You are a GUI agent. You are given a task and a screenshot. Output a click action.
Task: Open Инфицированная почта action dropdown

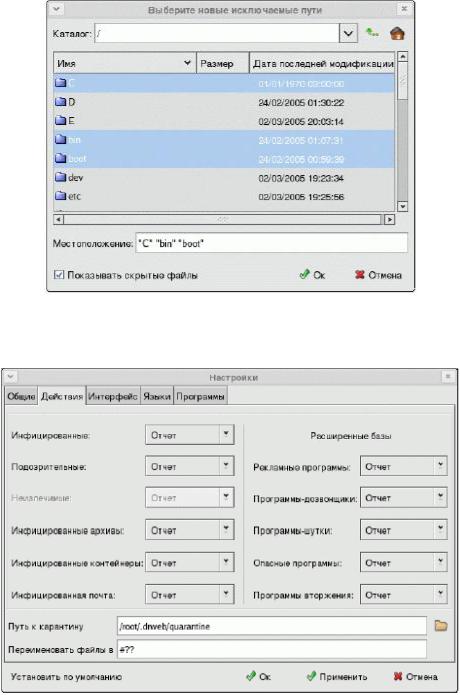tap(226, 594)
